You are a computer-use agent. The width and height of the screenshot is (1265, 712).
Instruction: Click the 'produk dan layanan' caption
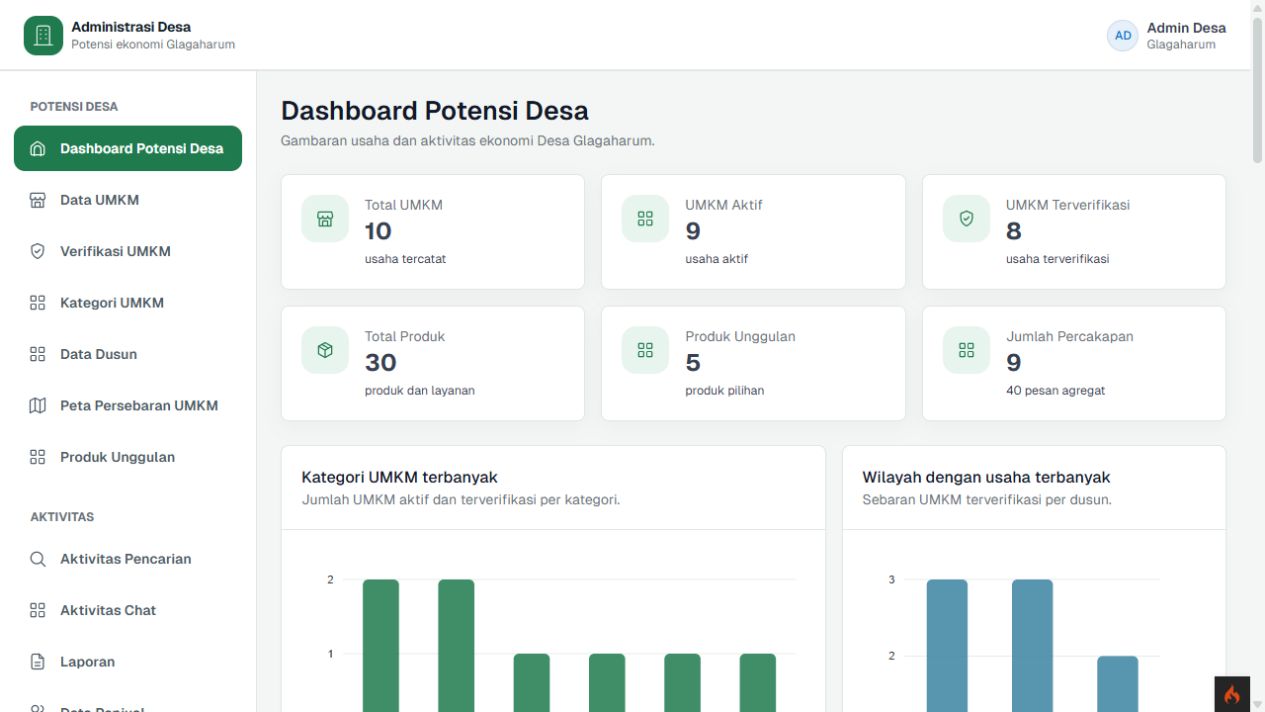(x=420, y=391)
